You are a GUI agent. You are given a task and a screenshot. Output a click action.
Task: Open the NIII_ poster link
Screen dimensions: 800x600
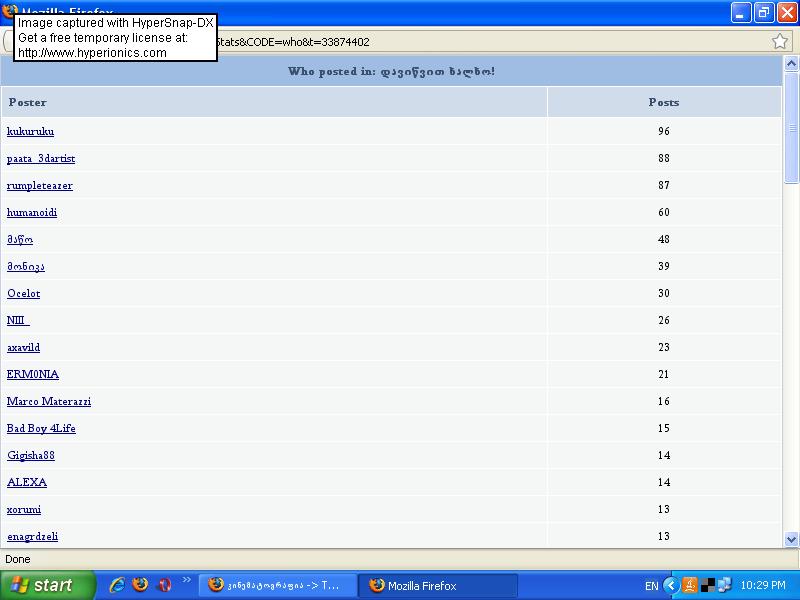[18, 321]
